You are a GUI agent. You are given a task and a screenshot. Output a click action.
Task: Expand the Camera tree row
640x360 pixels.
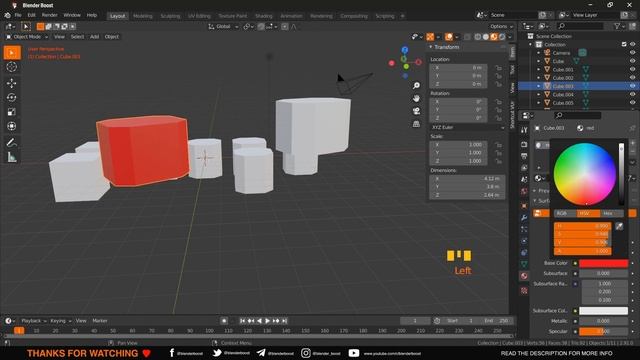tap(538, 53)
